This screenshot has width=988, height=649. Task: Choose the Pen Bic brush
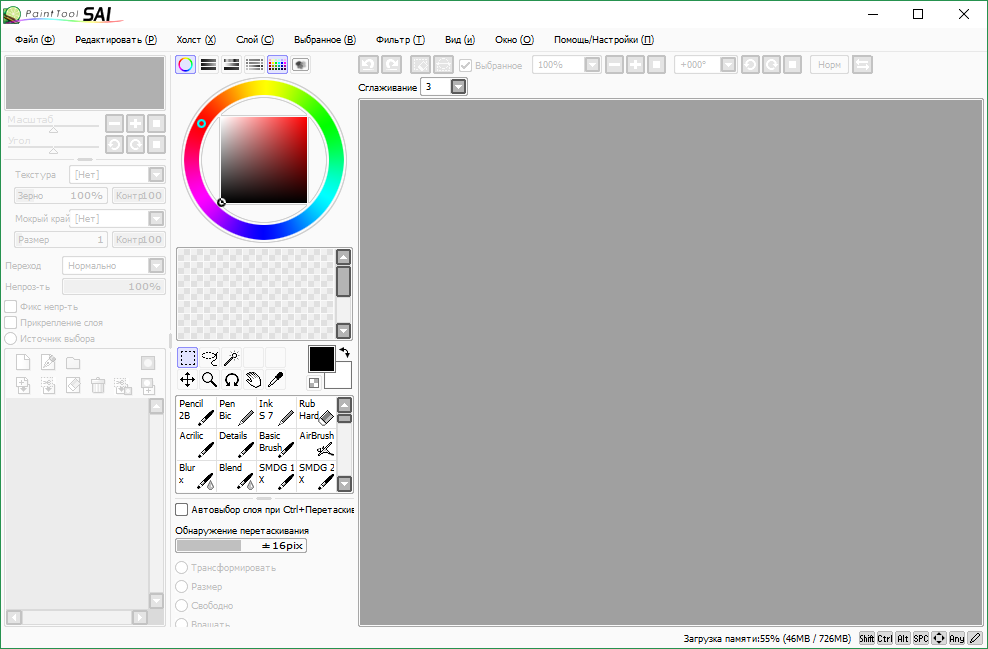point(236,412)
